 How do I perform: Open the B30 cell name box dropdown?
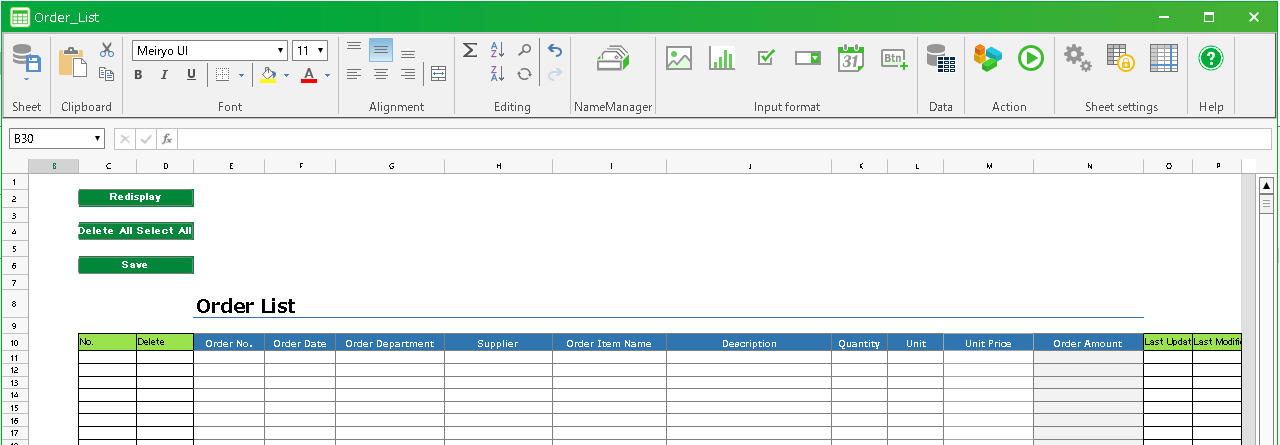97,139
